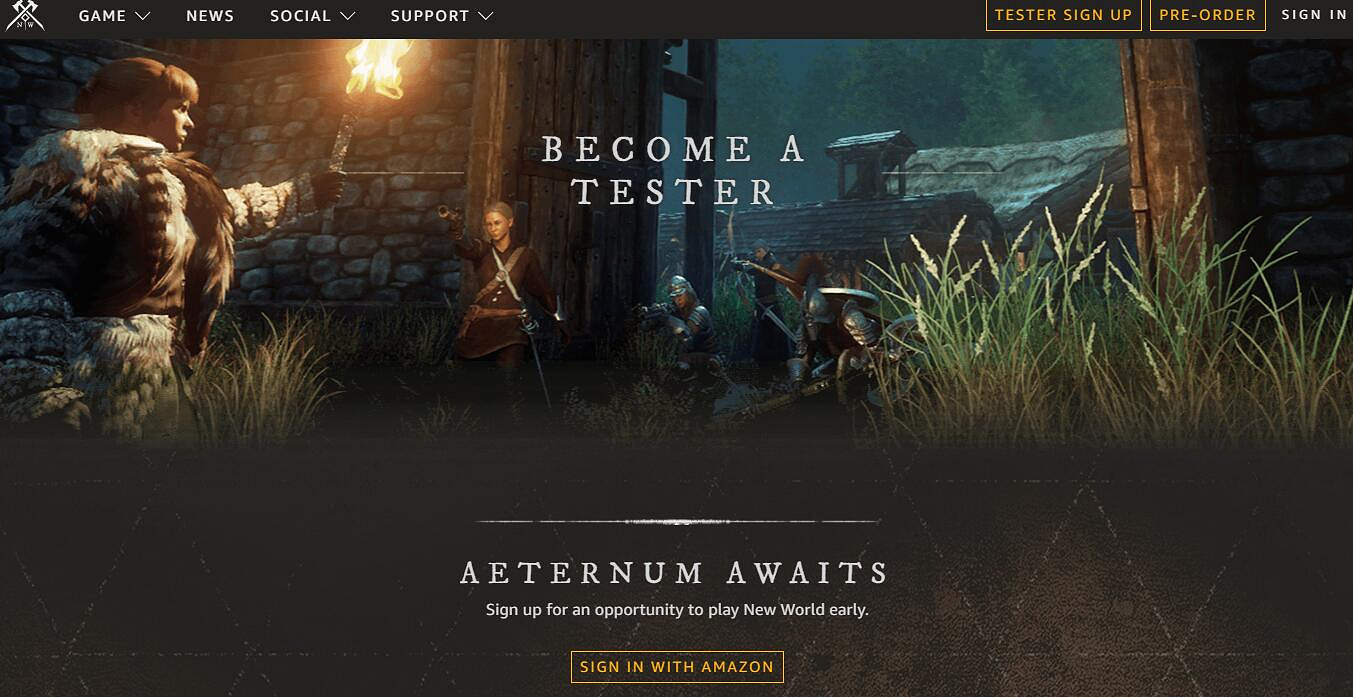Click the burning torch flame in the banner
Viewport: 1353px width, 697px height.
pos(379,67)
